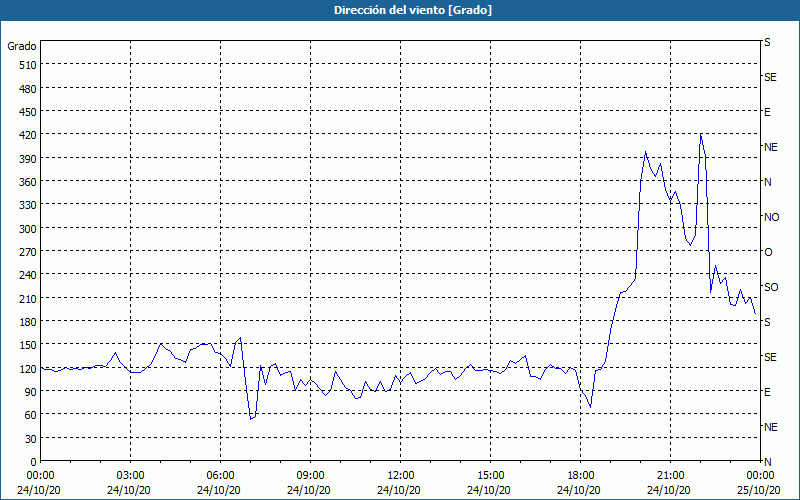Select the 'SE' compass label level with 480
Screen dimensions: 800x500
coord(770,77)
